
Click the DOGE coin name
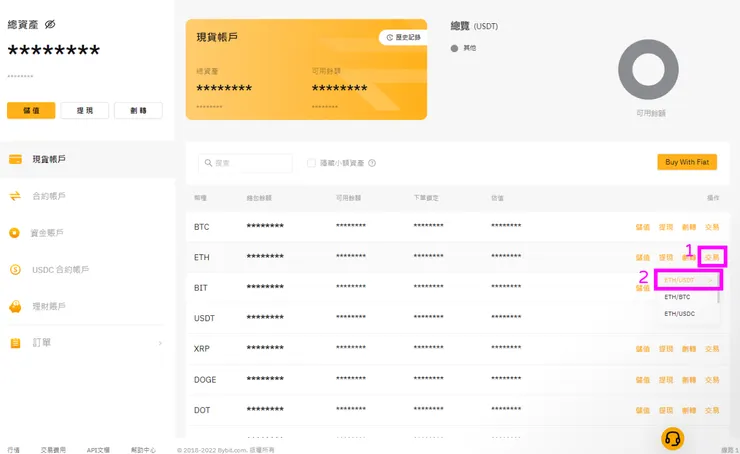click(x=205, y=380)
